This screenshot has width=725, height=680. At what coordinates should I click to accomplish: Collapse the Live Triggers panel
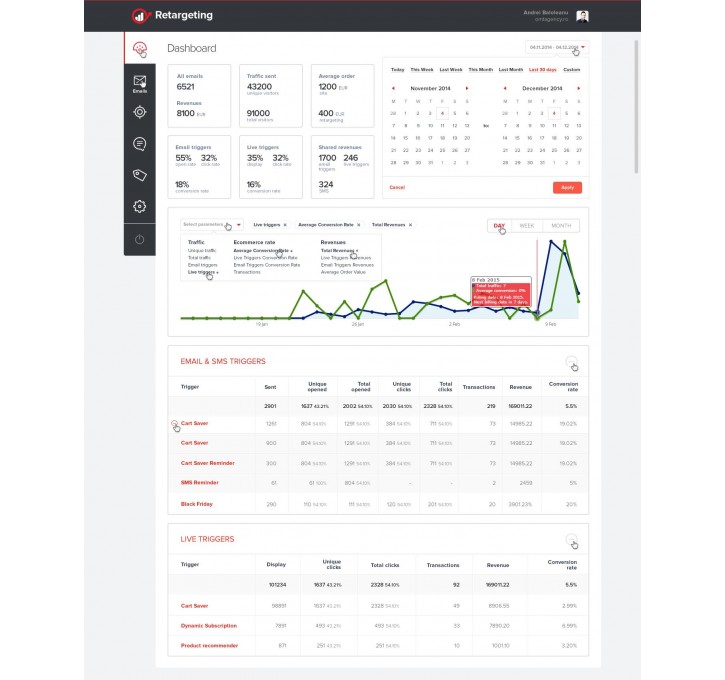point(571,539)
